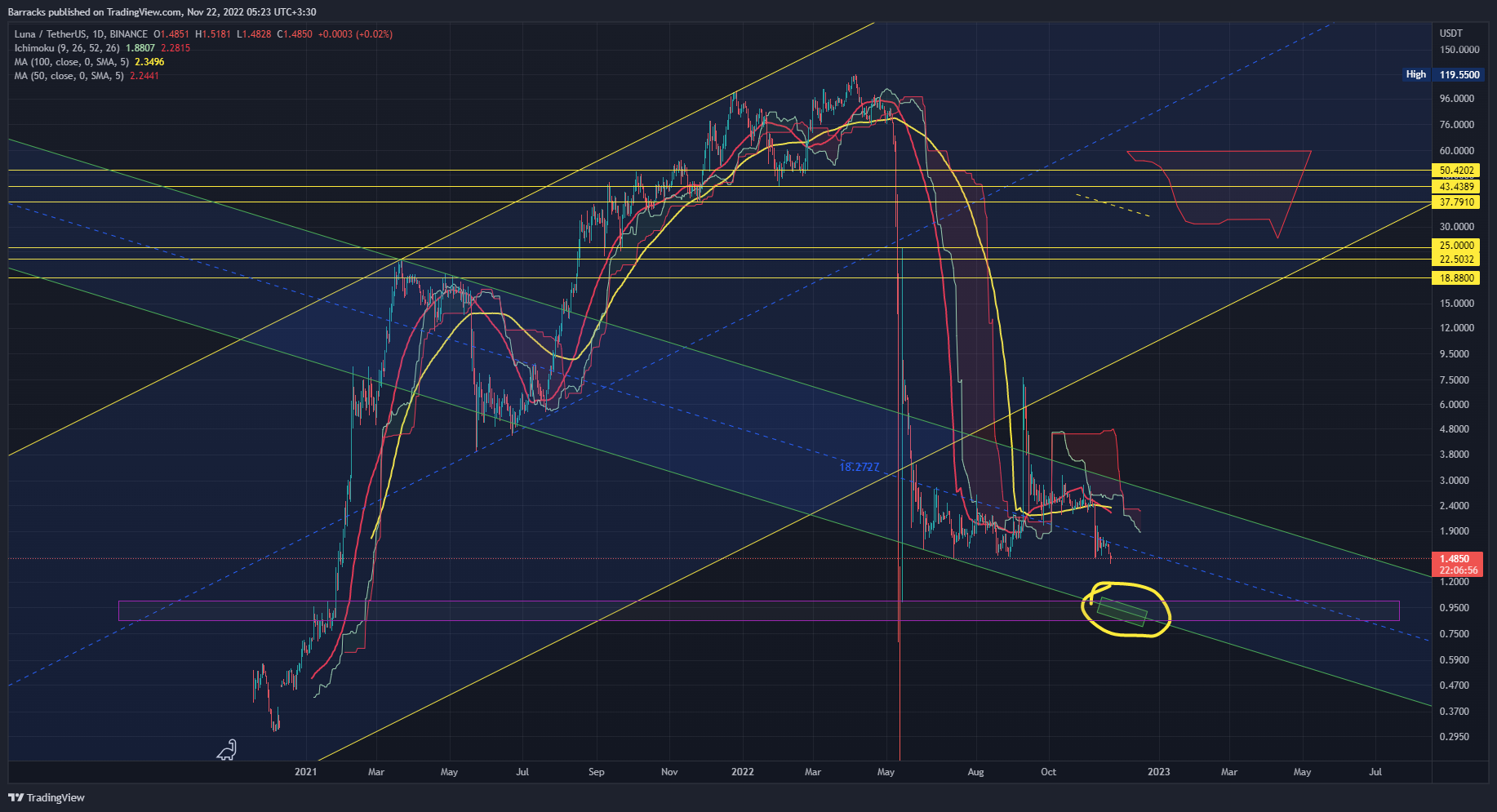
Task: Click the 0.7500 price axis tick
Action: (x=1455, y=634)
